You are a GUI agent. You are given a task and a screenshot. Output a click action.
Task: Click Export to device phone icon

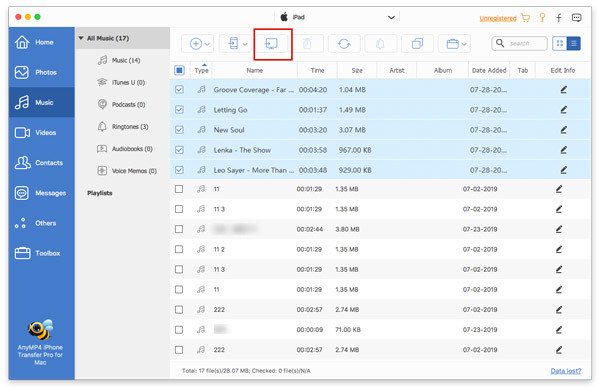[233, 44]
